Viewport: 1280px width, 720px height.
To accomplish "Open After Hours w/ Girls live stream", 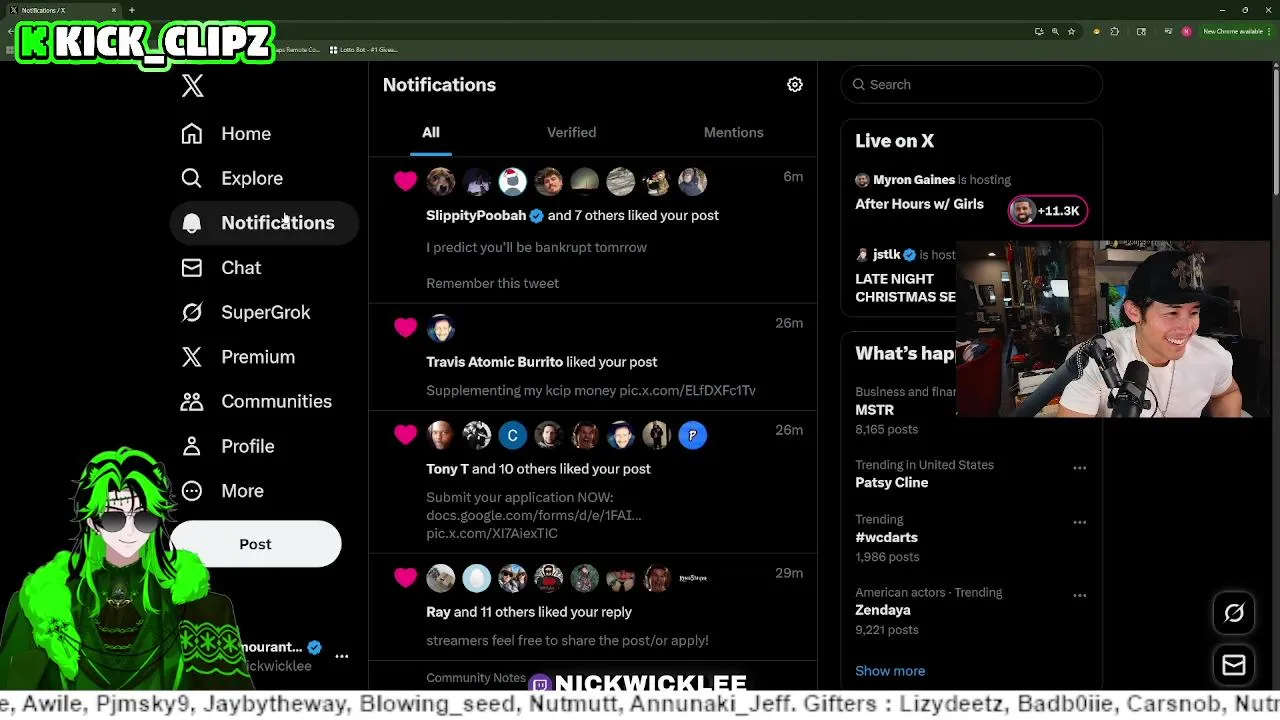I will pyautogui.click(x=919, y=204).
